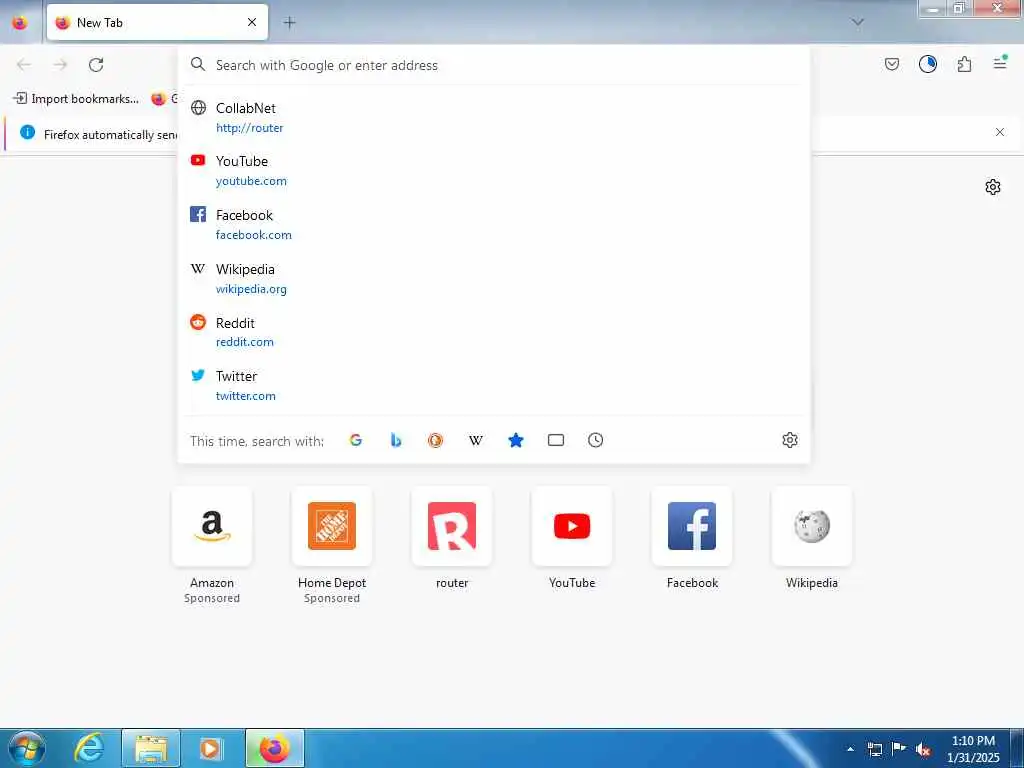Open reddit.com suggestion URL
This screenshot has height=768, width=1024.
coord(244,342)
